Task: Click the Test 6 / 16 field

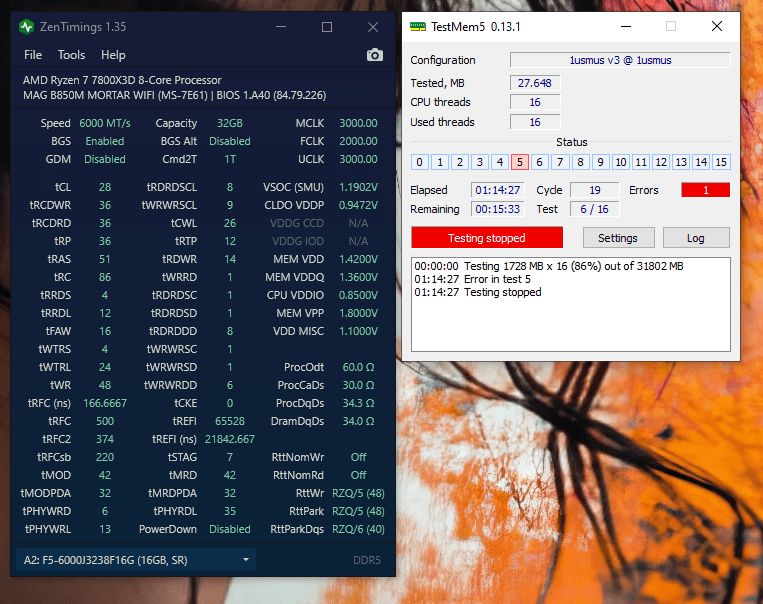Action: 595,209
